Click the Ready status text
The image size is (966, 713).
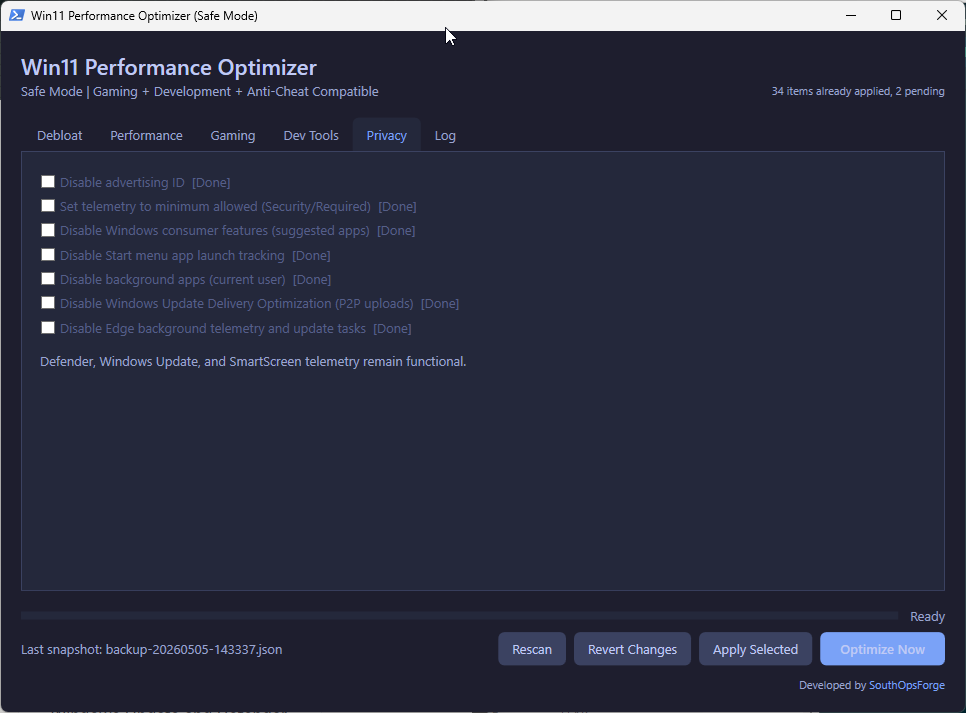tap(927, 616)
